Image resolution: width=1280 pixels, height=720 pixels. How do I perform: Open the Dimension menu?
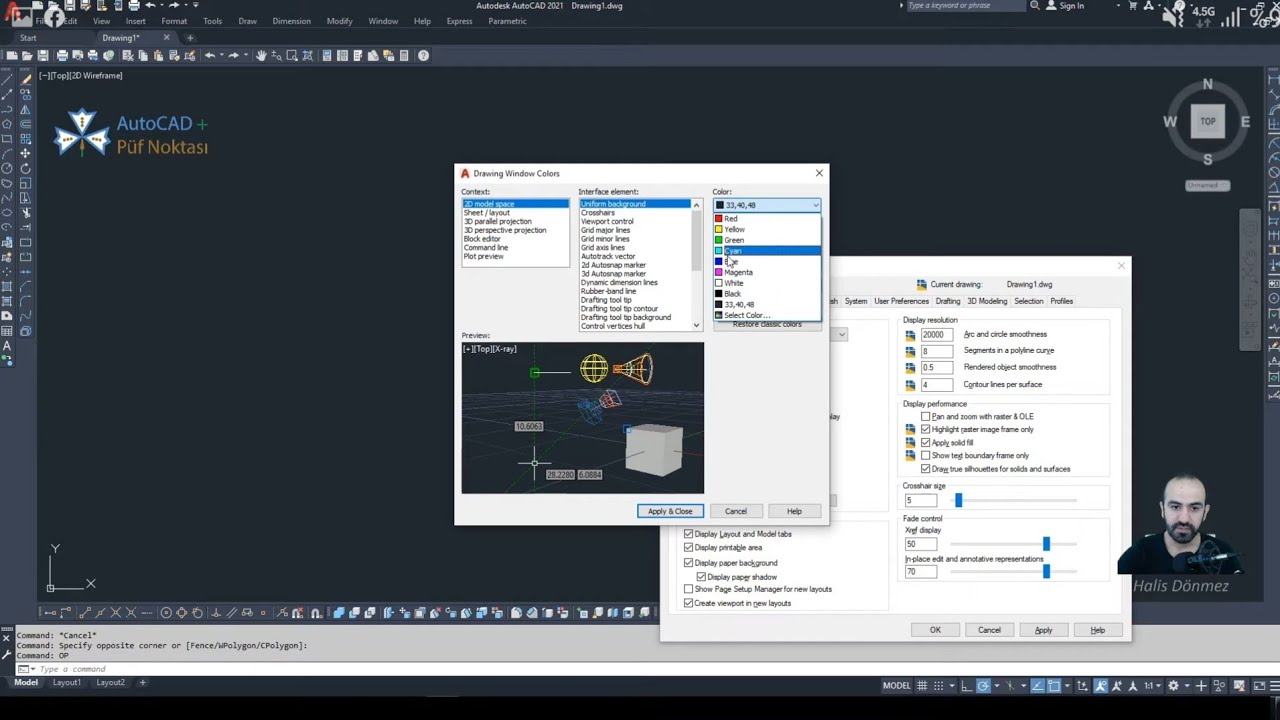[291, 21]
